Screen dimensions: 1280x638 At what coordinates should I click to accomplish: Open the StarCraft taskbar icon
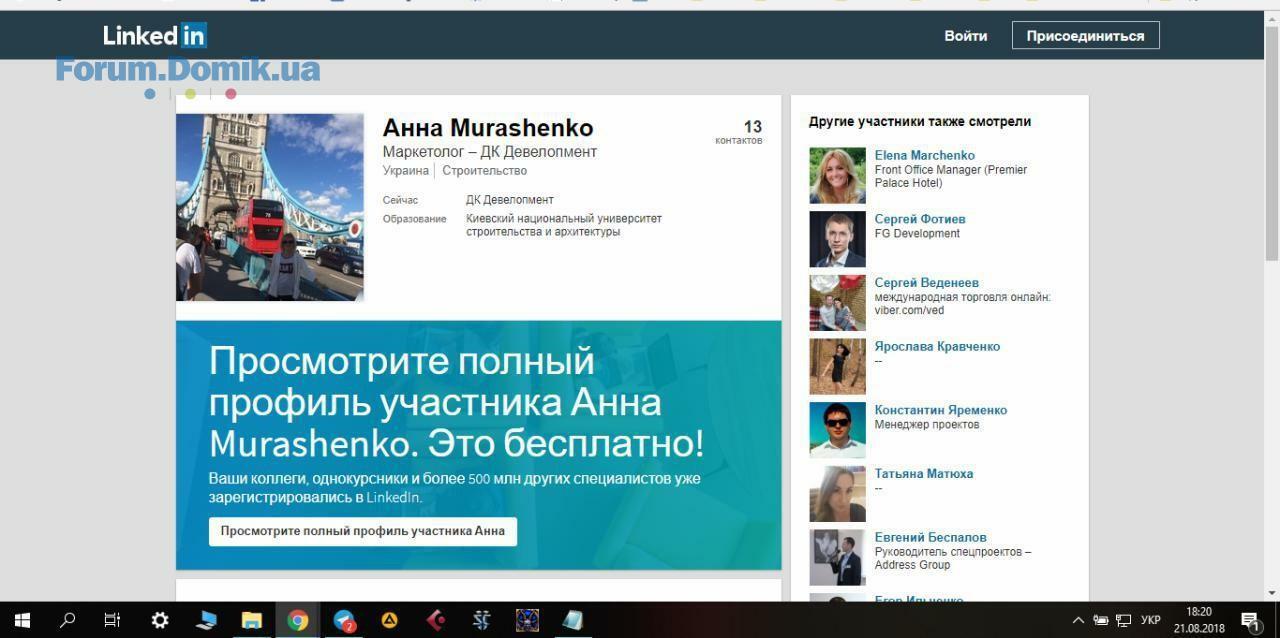tap(482, 620)
